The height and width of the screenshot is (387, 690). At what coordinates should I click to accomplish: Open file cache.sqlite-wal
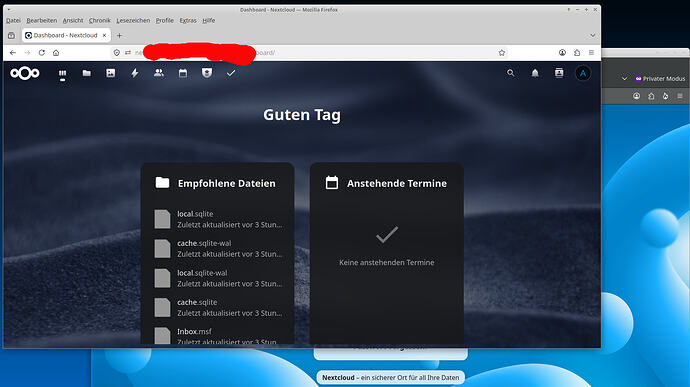click(218, 249)
